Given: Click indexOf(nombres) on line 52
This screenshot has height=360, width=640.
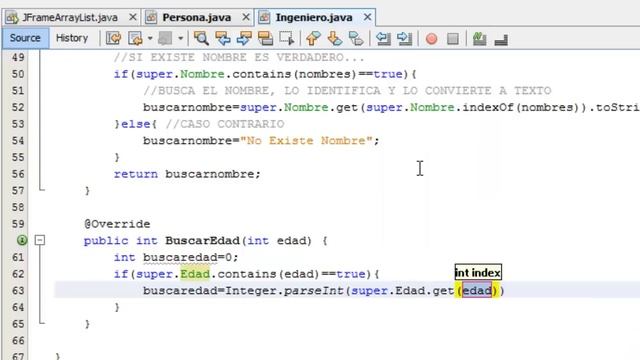Looking at the screenshot, I should click(521, 107).
